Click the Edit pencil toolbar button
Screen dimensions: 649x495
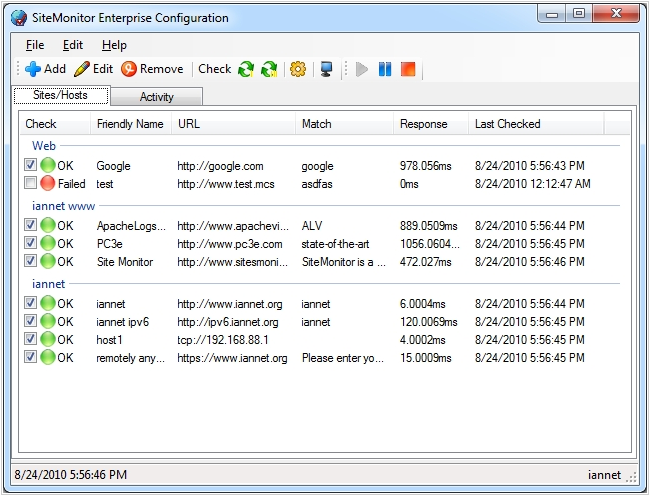[94, 69]
